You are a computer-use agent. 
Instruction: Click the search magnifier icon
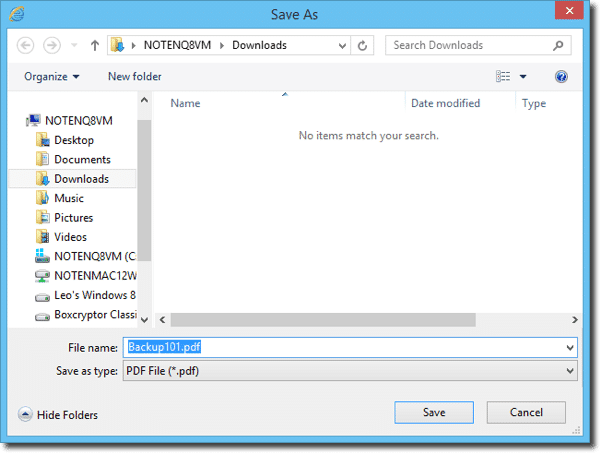(558, 46)
